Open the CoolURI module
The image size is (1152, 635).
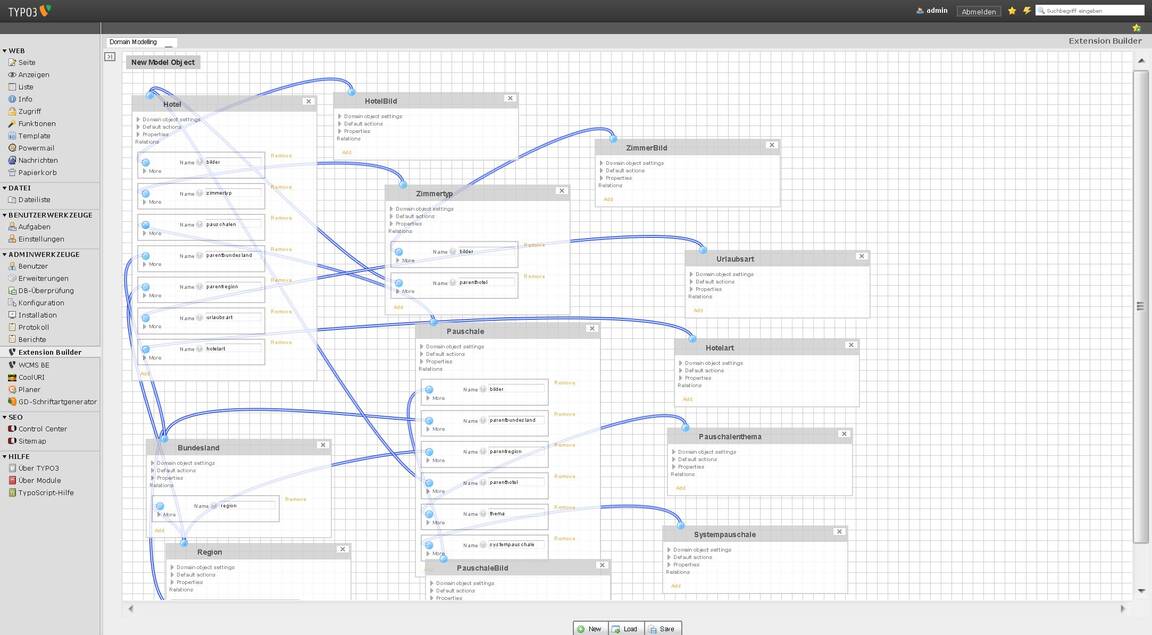click(x=34, y=378)
